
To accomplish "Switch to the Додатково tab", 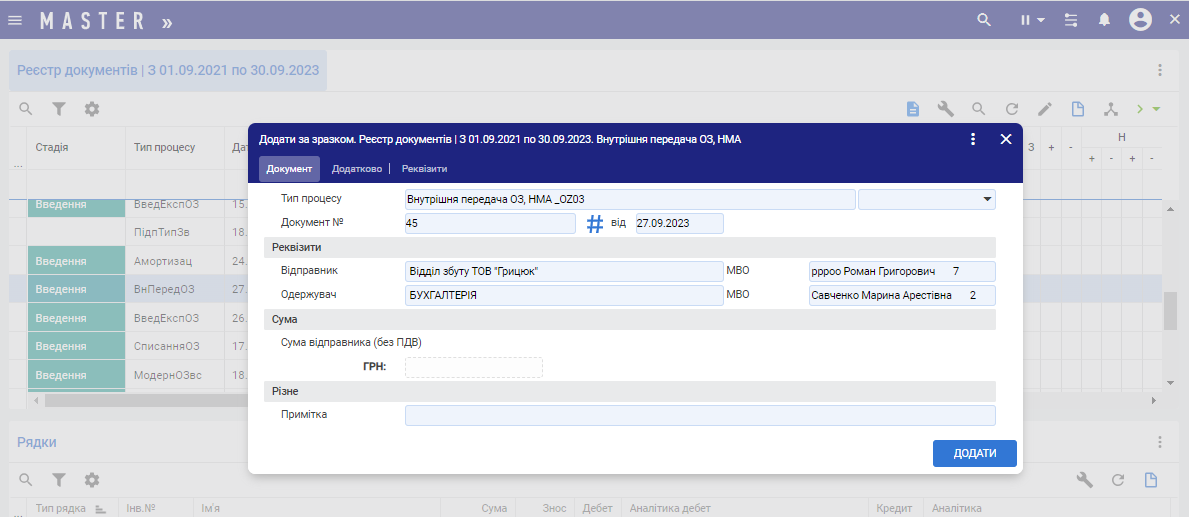I will point(355,169).
